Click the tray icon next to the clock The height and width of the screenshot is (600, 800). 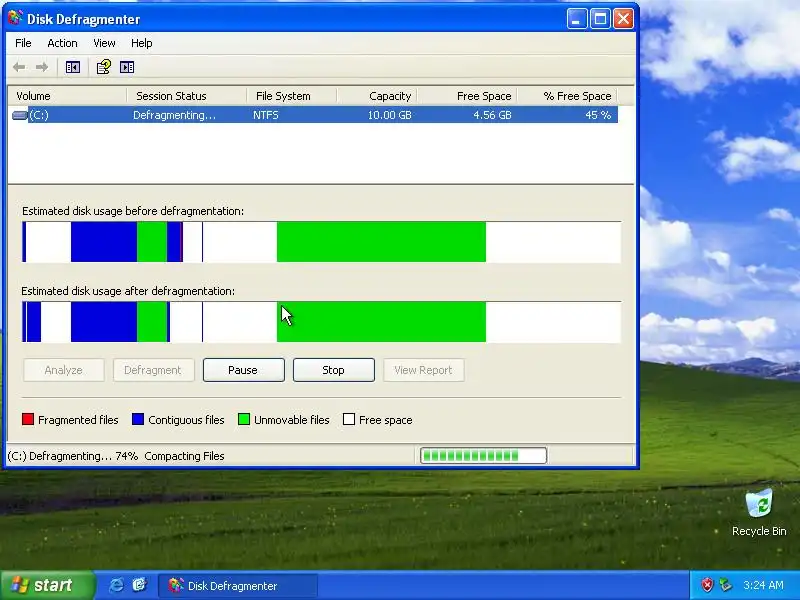tap(726, 585)
